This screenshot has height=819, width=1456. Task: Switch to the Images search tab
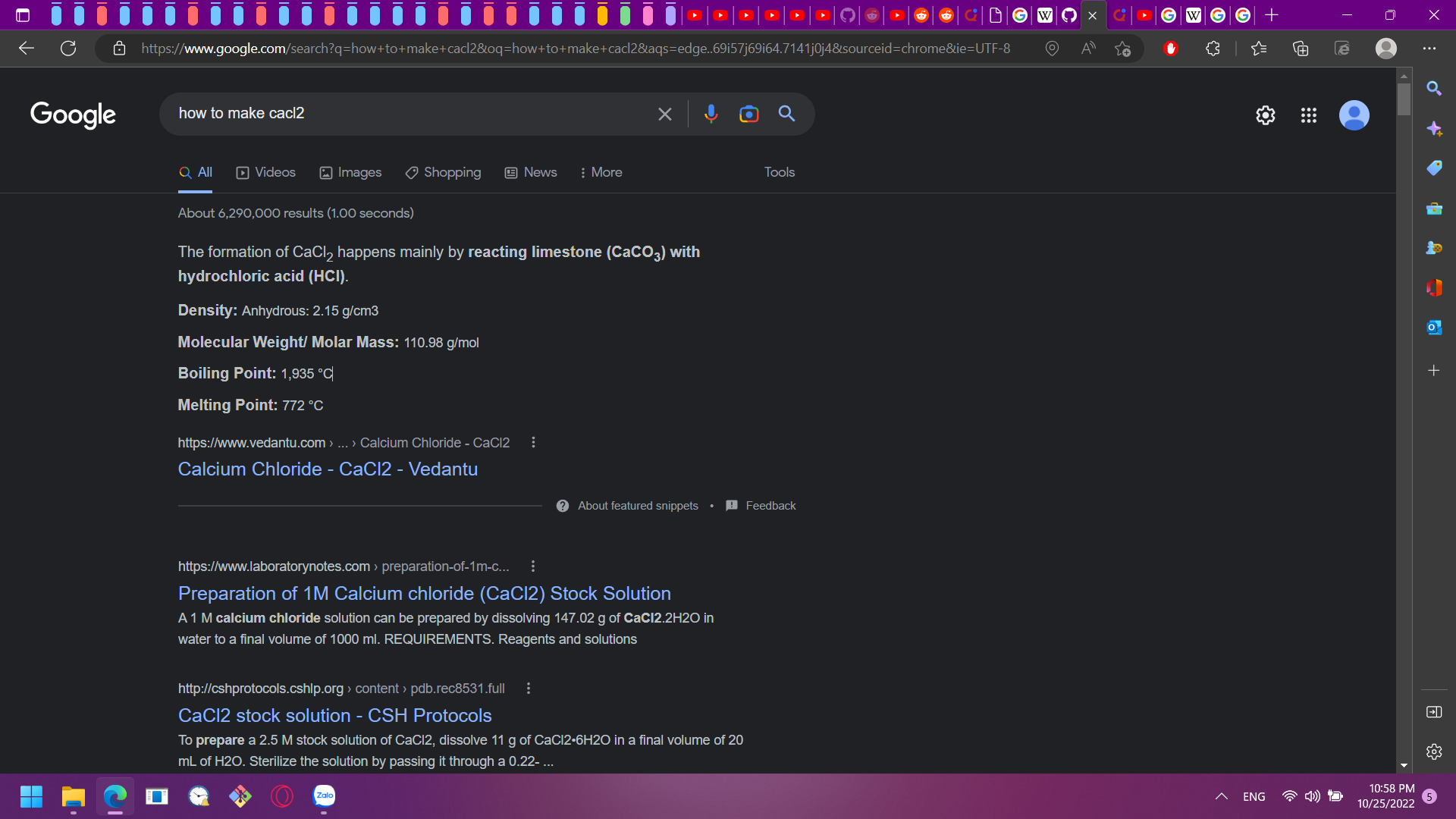(x=350, y=172)
